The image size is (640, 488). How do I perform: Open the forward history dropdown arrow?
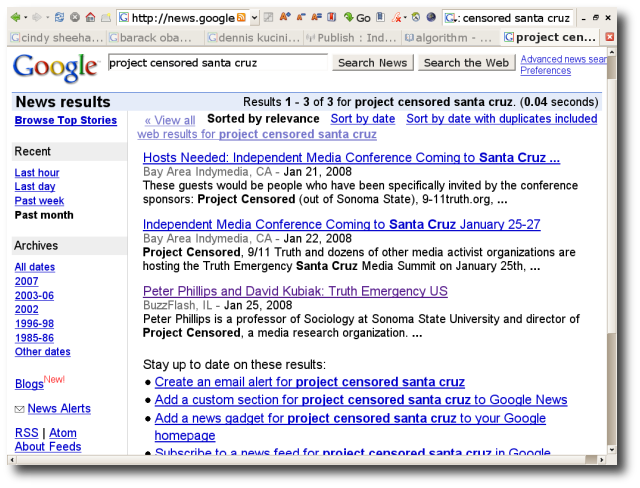[47, 18]
